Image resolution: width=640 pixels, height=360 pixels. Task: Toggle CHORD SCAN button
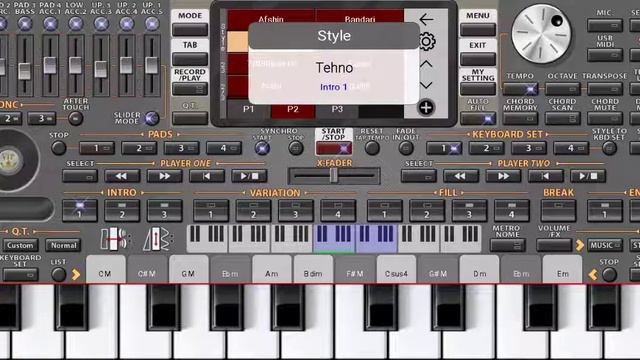point(562,119)
